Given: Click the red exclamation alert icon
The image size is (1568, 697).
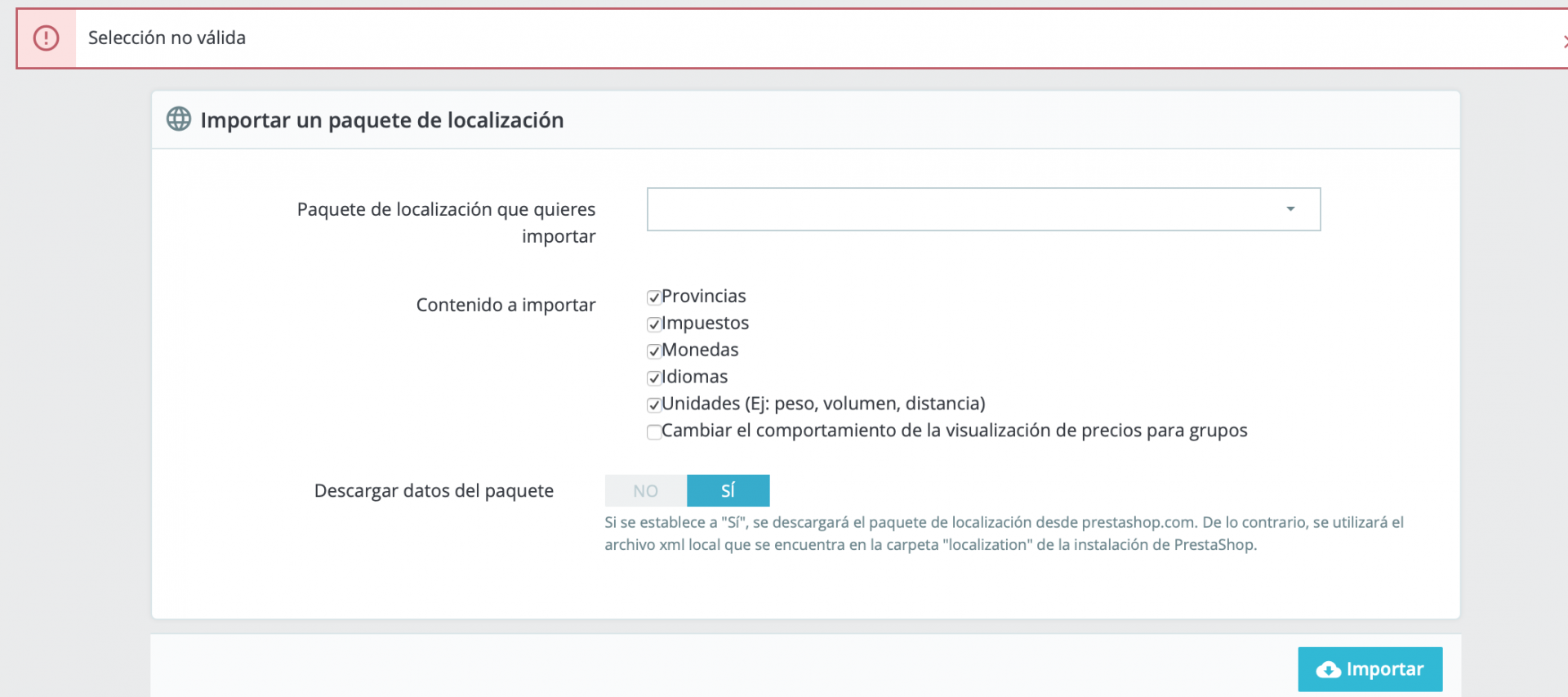Looking at the screenshot, I should click(x=47, y=38).
